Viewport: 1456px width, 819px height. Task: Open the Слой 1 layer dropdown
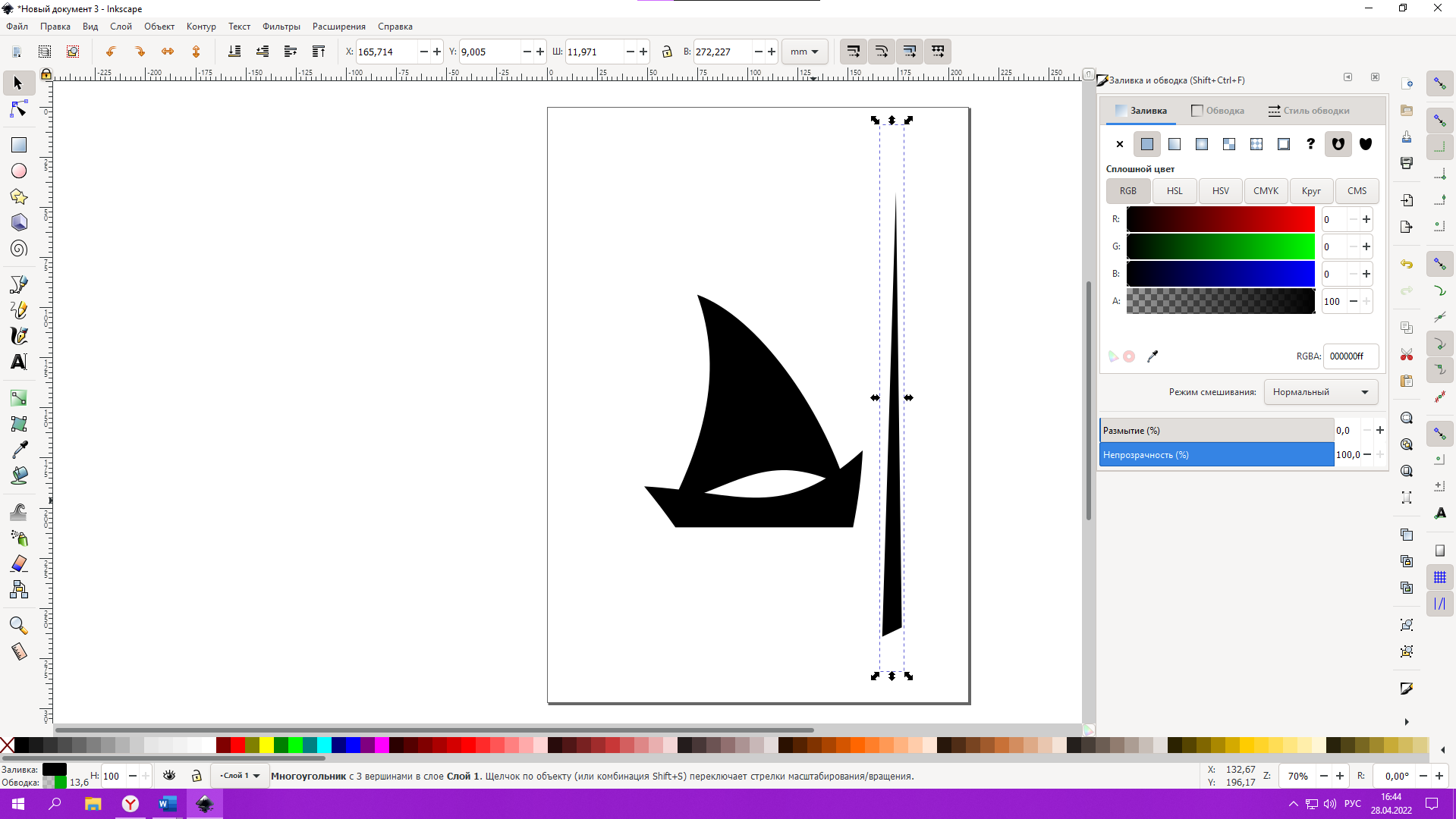(241, 775)
